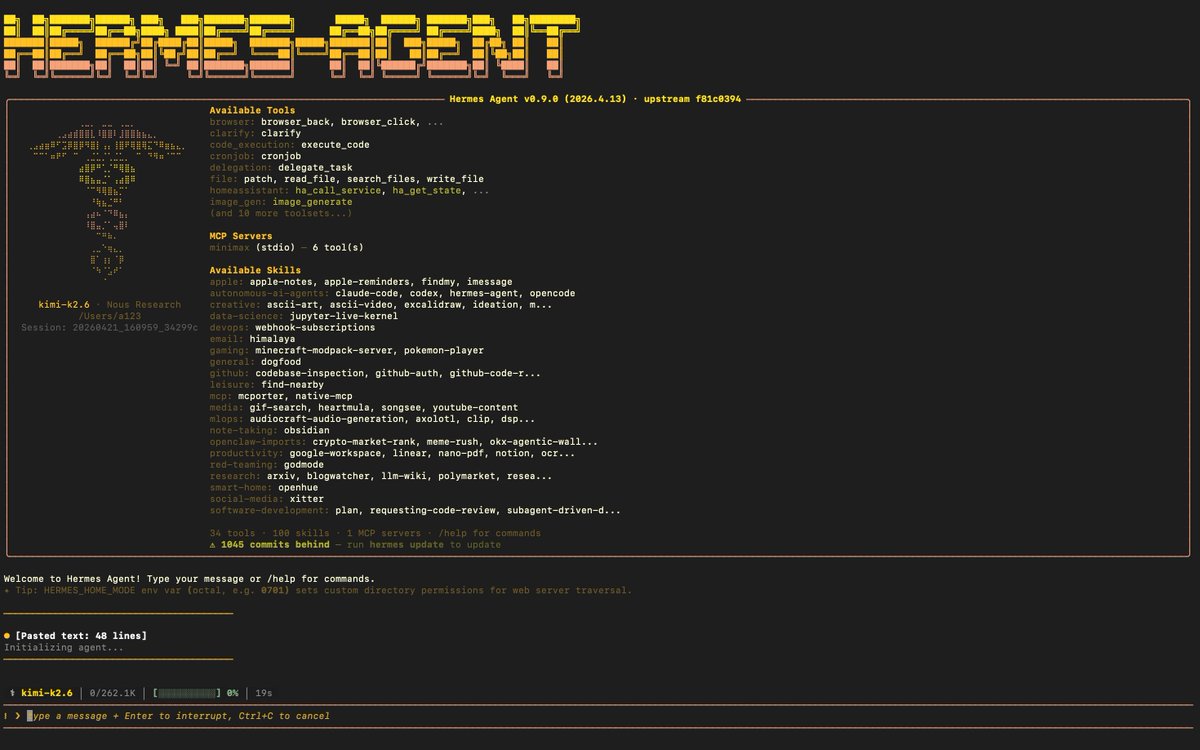The width and height of the screenshot is (1200, 750).
Task: Click the HERMES_HOME_MODE tip line
Action: point(318,590)
